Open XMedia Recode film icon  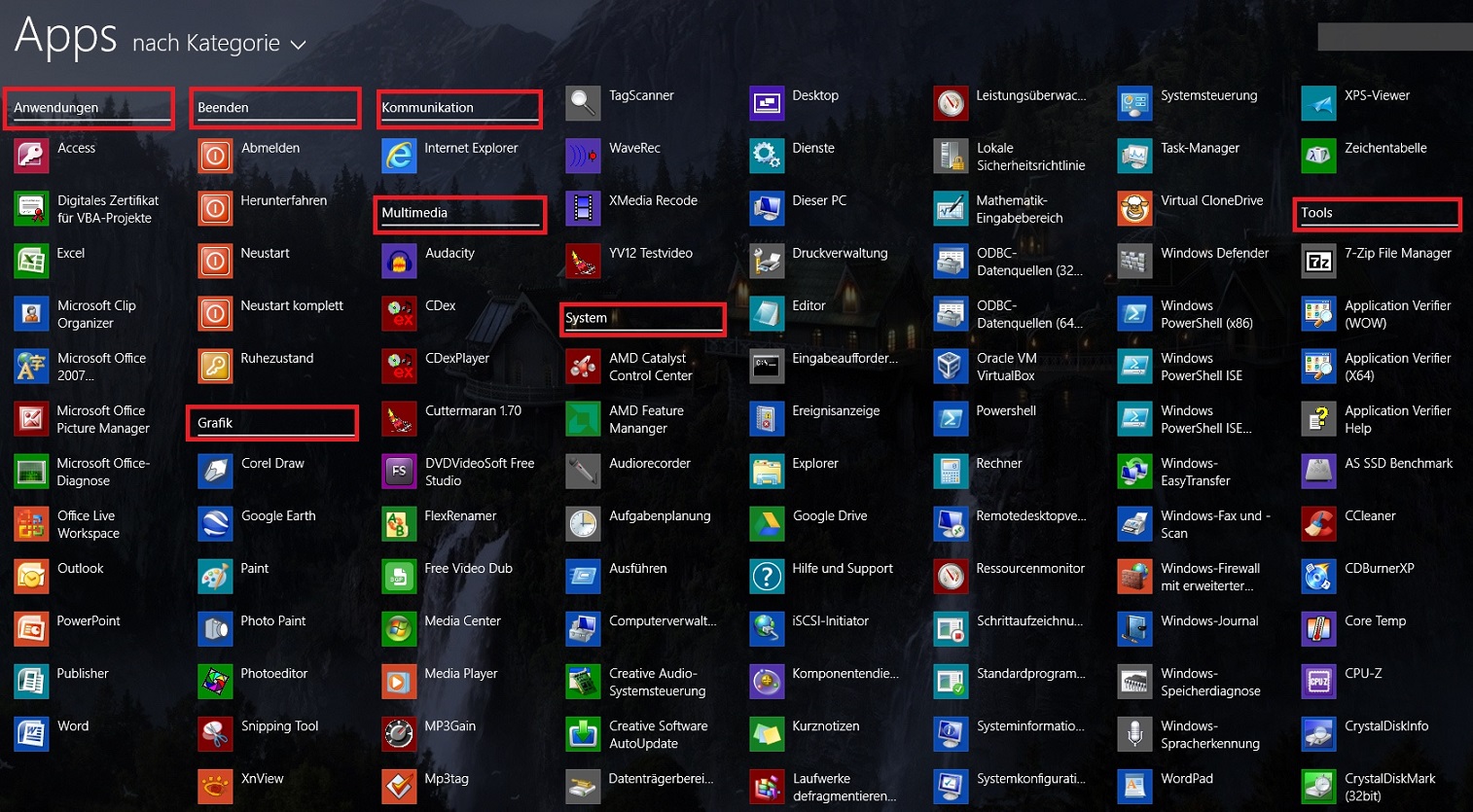(583, 208)
